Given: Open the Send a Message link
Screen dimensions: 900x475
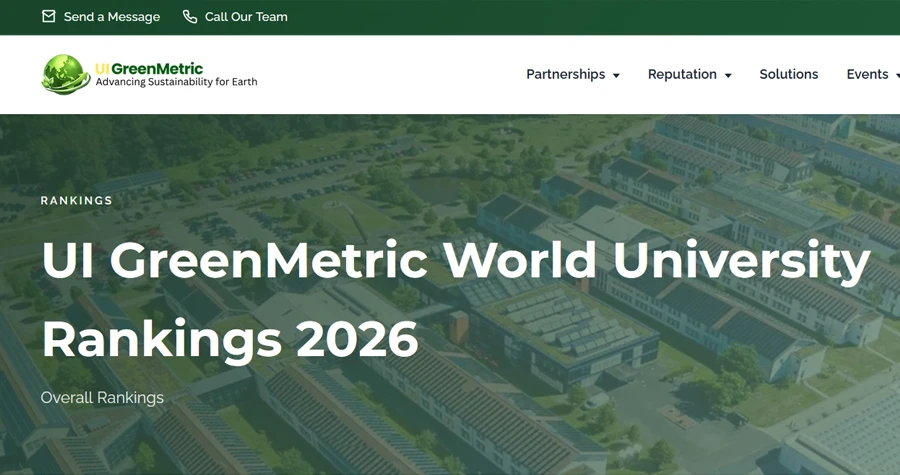Looking at the screenshot, I should 112,17.
